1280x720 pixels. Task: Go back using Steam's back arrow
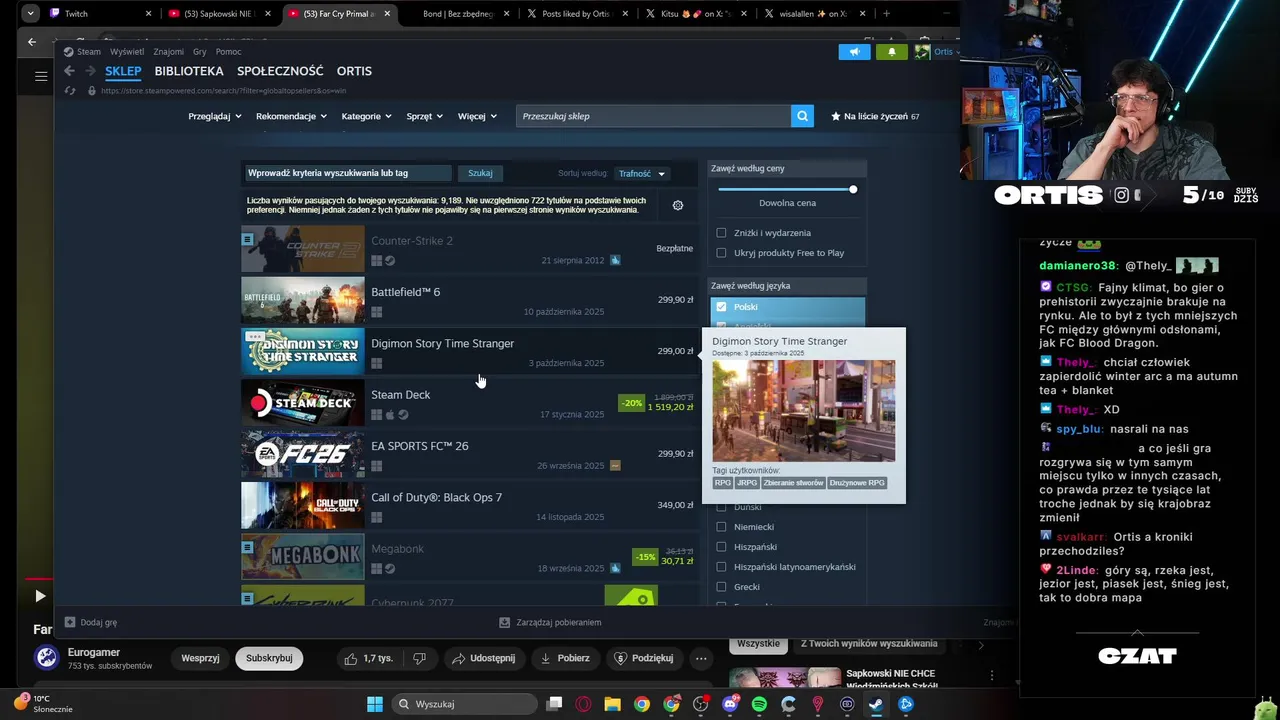(69, 71)
